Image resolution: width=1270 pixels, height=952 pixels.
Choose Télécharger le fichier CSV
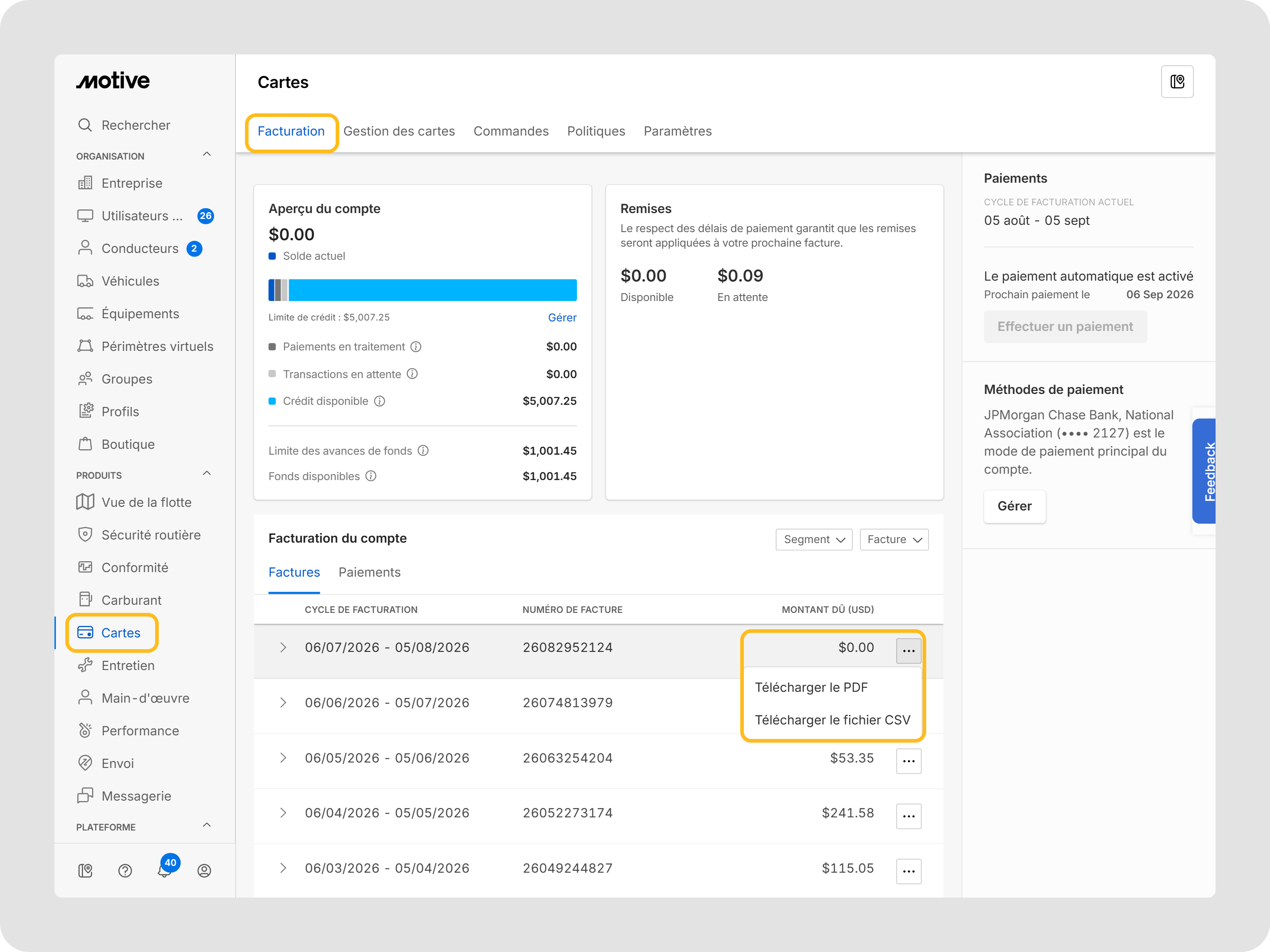pyautogui.click(x=832, y=720)
